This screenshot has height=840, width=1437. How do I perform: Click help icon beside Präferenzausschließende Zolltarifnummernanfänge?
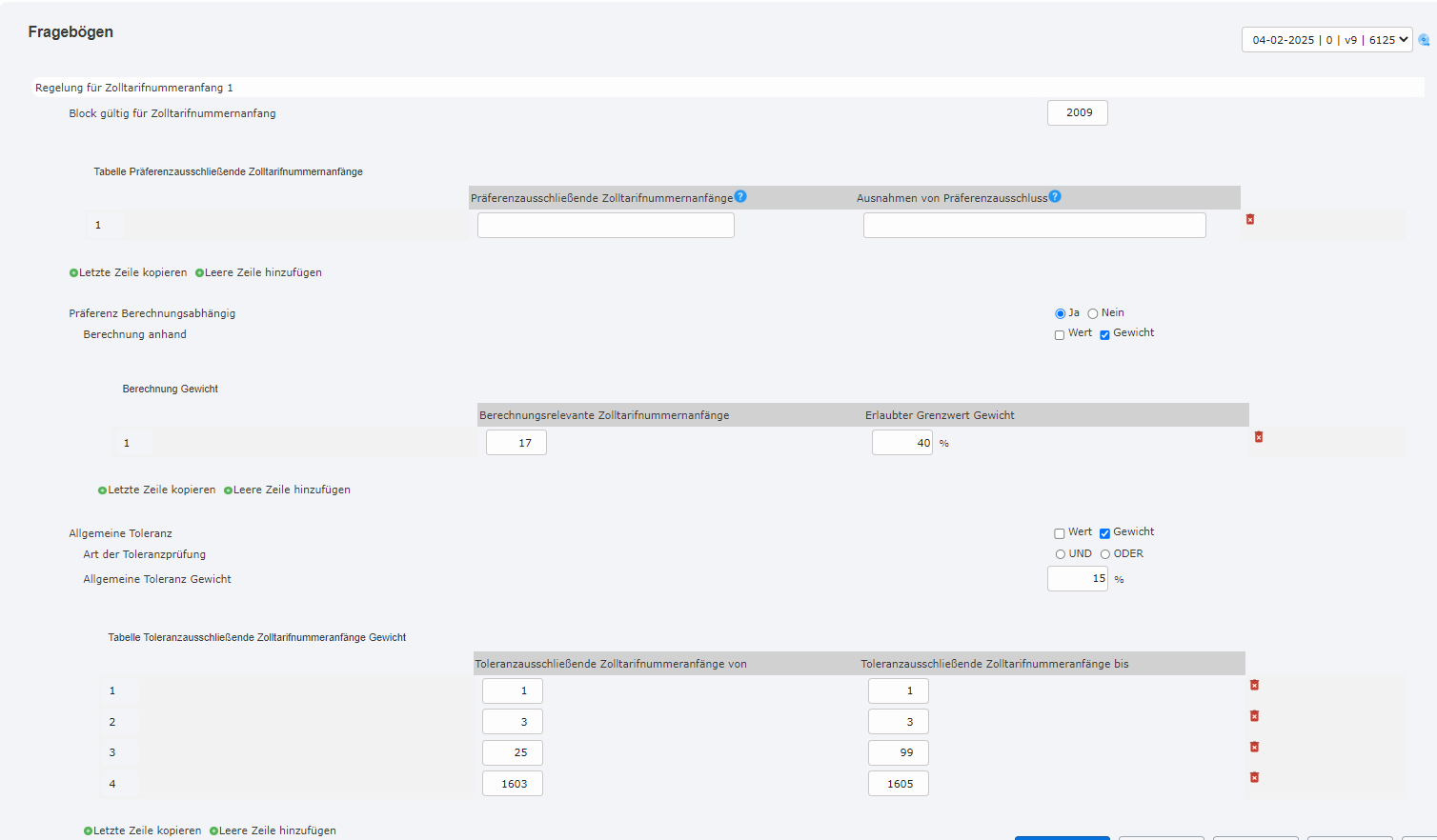[740, 196]
